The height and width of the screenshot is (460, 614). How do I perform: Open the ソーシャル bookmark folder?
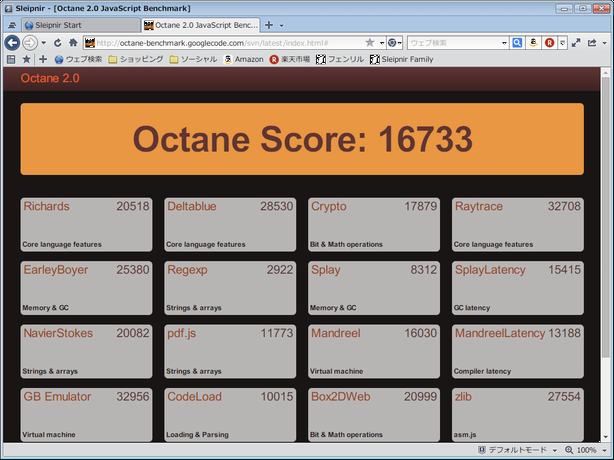[x=193, y=59]
